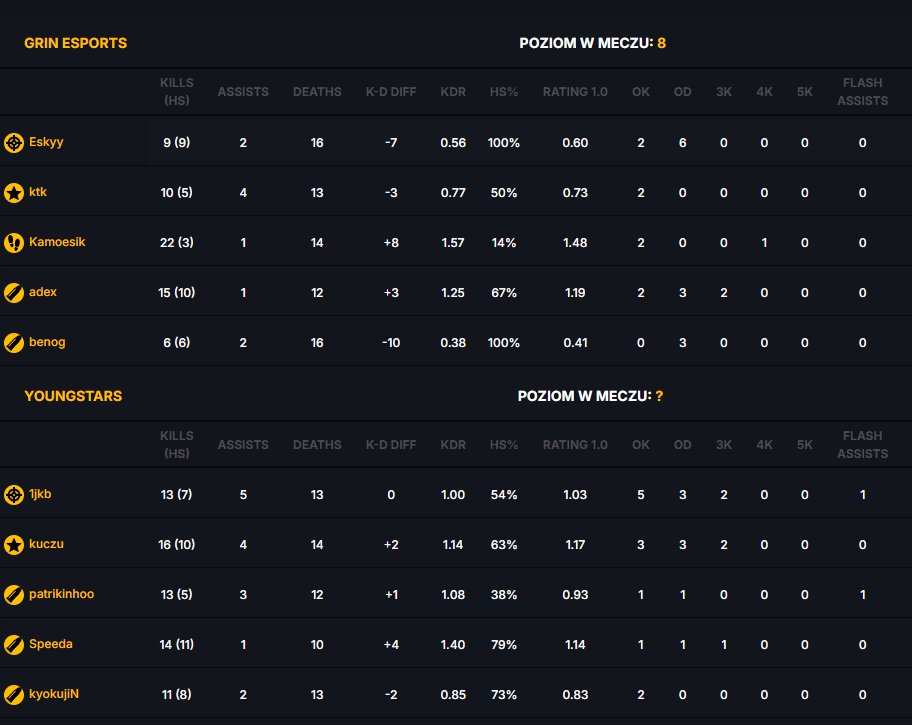Open Speeda player profile link

[51, 644]
